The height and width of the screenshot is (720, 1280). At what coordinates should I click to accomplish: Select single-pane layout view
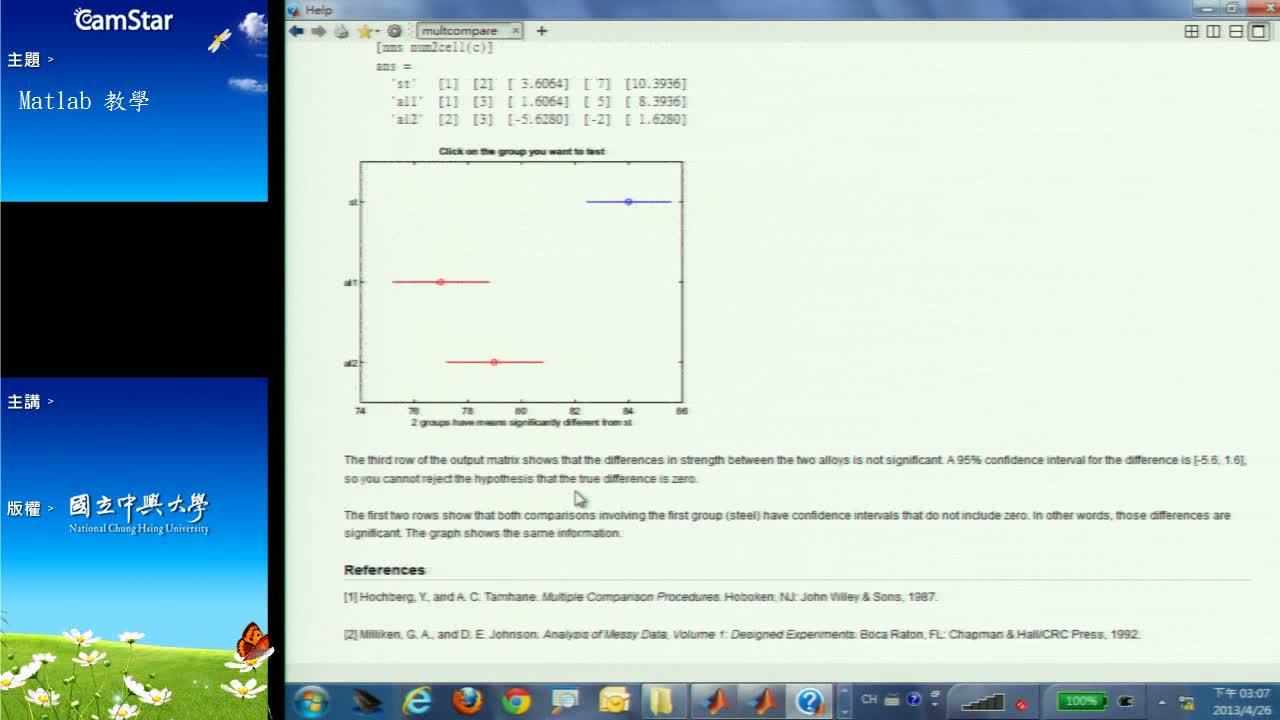point(1258,31)
